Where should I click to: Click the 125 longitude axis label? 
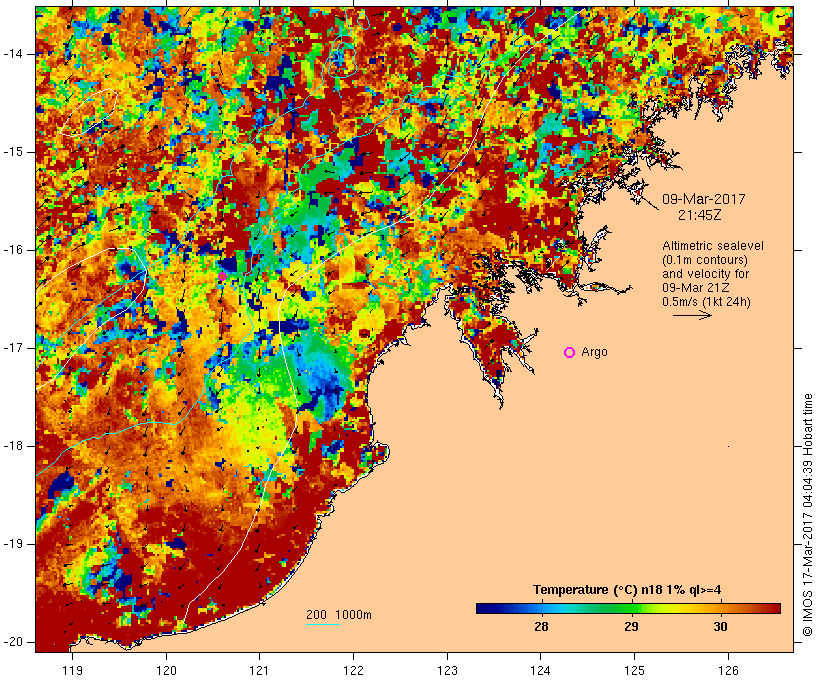(x=635, y=670)
